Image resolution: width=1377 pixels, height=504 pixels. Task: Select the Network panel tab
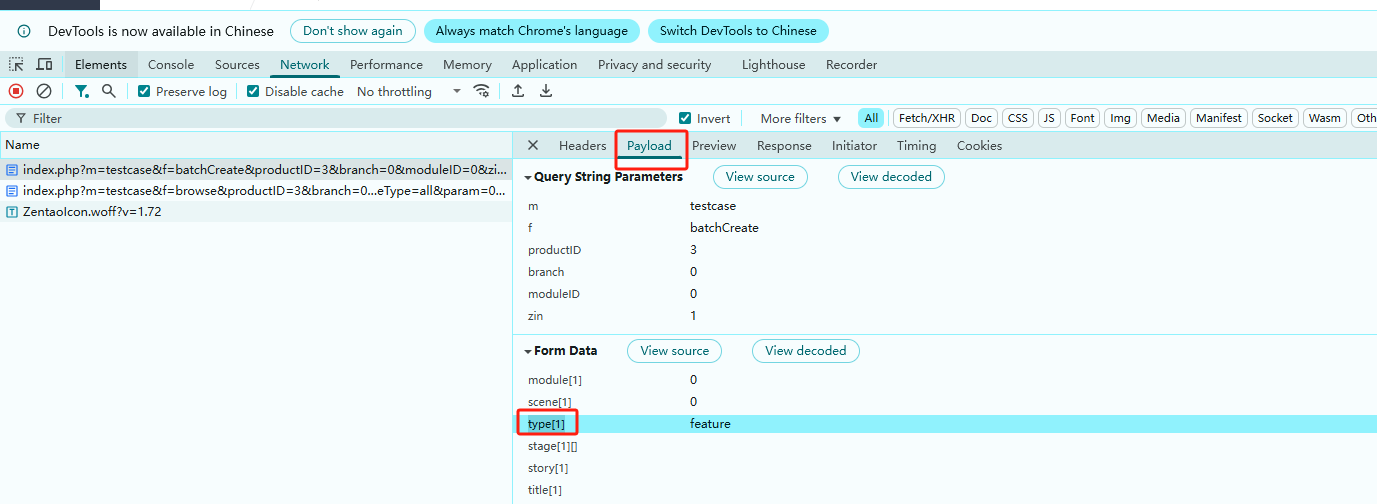click(305, 65)
